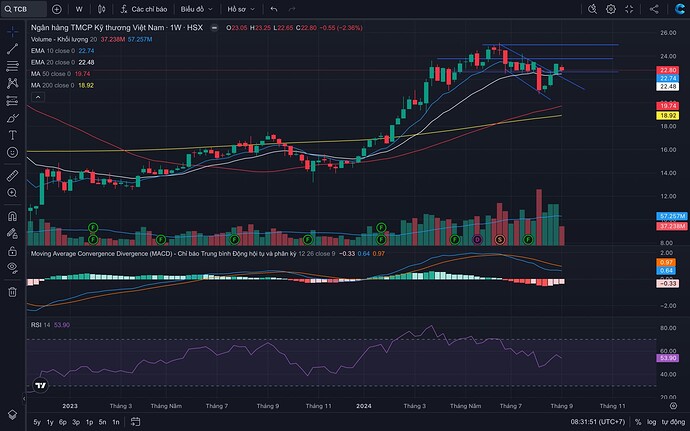Set the date range to 3p
This screenshot has height=431, width=690.
[76, 422]
